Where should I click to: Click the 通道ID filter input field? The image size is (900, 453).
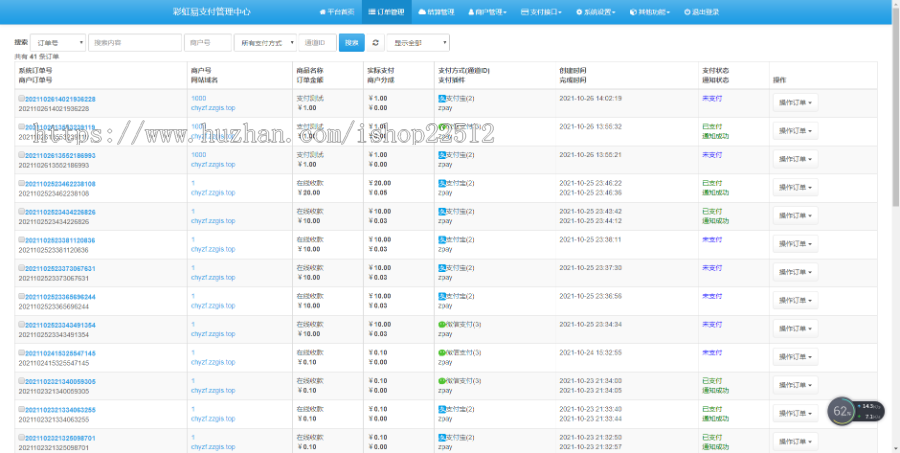coord(317,42)
